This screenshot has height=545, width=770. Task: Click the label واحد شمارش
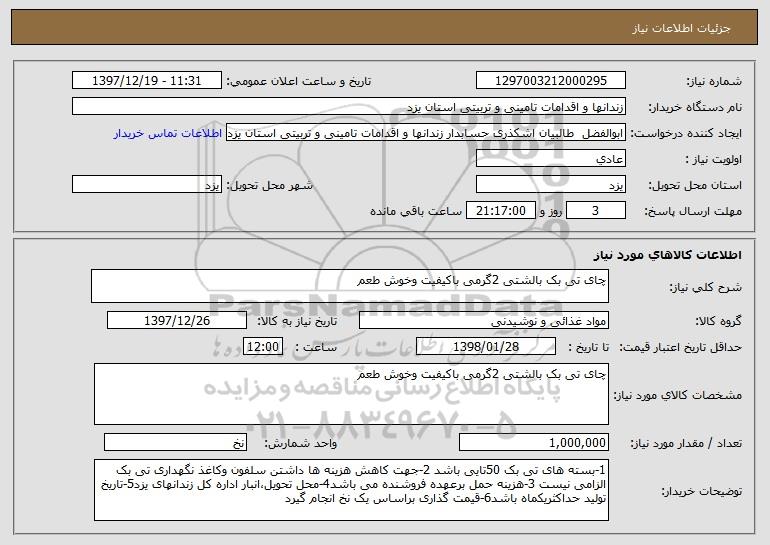tap(301, 443)
